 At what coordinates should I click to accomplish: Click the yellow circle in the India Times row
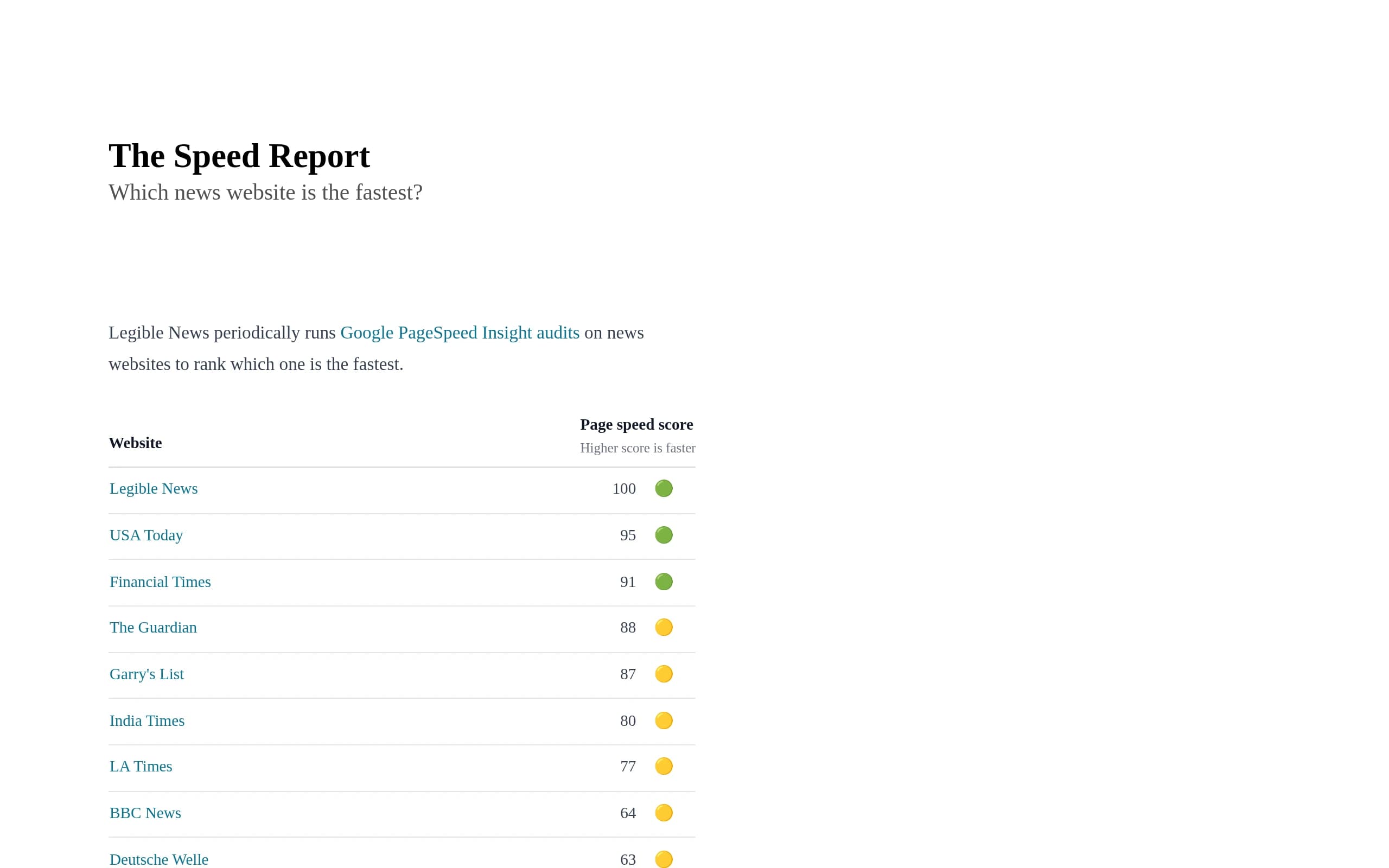pos(664,720)
